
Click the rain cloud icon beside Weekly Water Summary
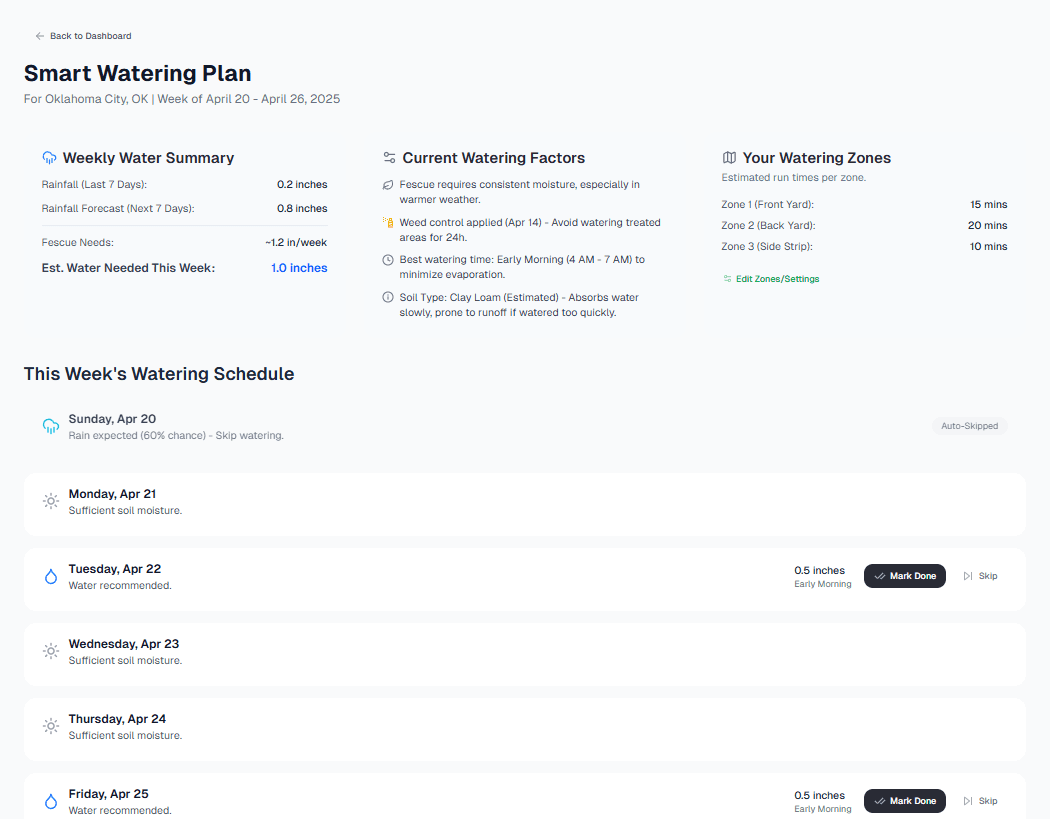coord(49,158)
